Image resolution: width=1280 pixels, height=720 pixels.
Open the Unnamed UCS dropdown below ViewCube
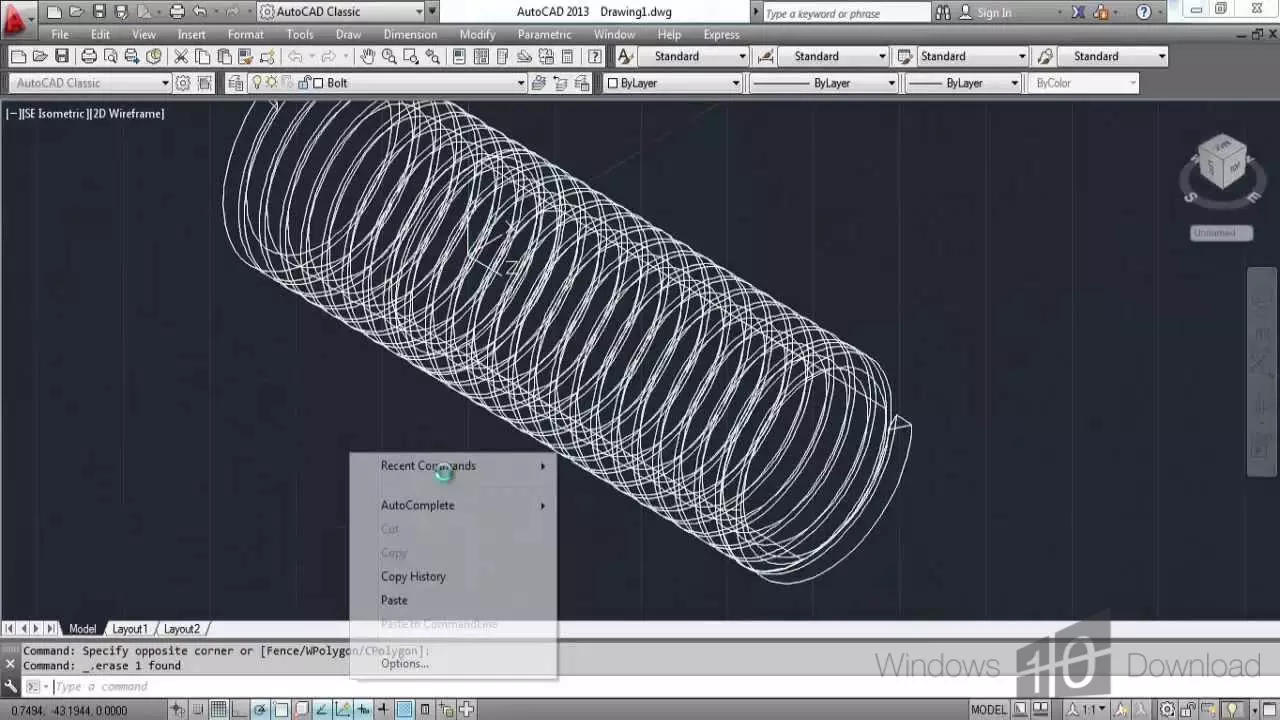(1221, 233)
